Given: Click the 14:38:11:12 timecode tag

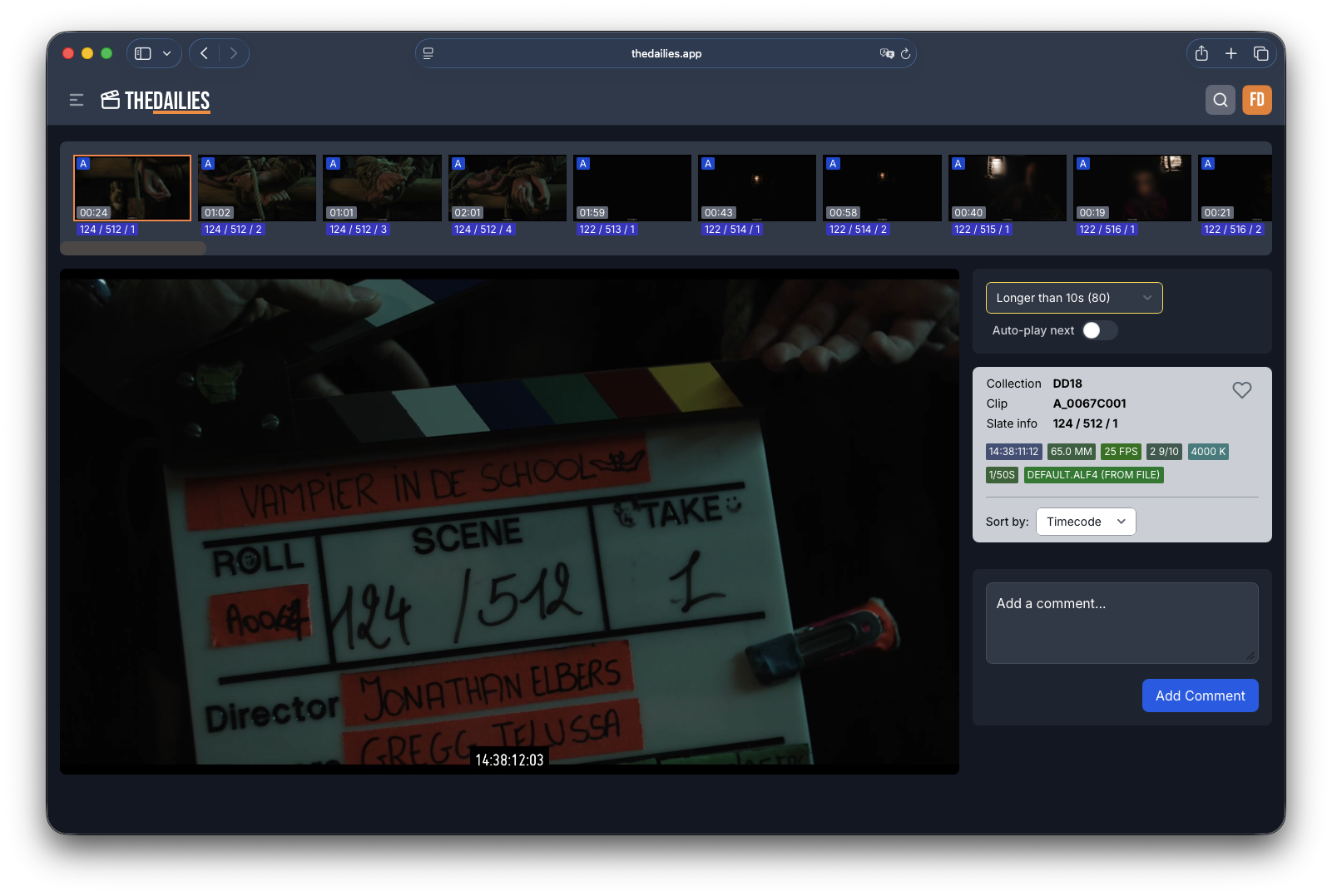Looking at the screenshot, I should (1013, 452).
